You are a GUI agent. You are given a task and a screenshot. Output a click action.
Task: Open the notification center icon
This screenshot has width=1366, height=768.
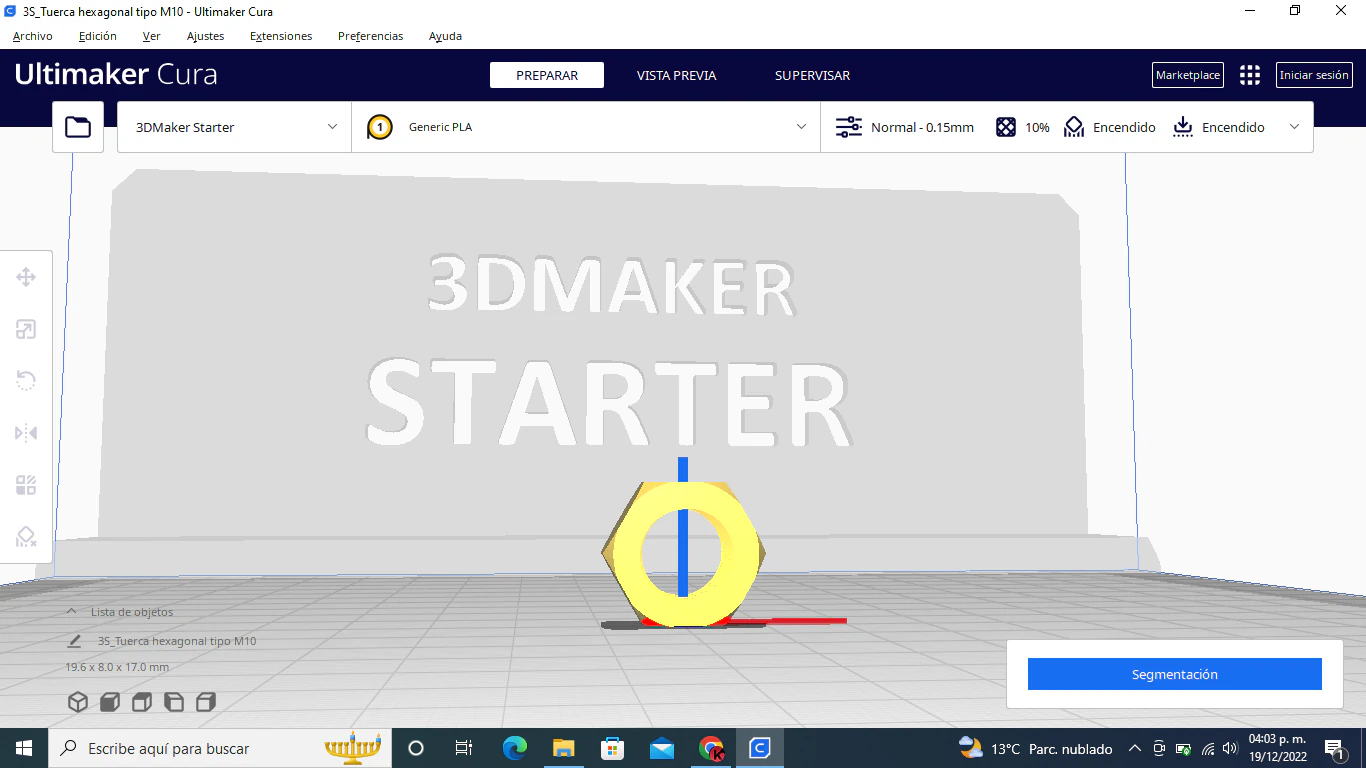[x=1334, y=748]
